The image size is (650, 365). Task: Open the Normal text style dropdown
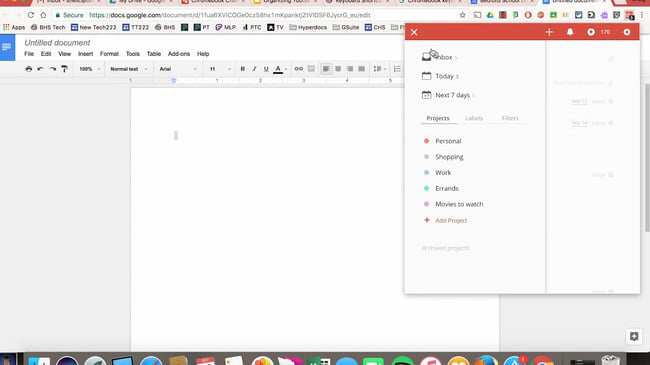tap(128, 69)
